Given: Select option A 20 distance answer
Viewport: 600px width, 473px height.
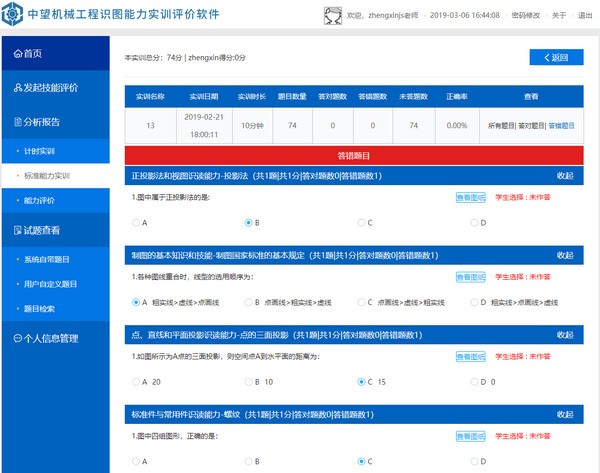Looking at the screenshot, I should click(136, 382).
